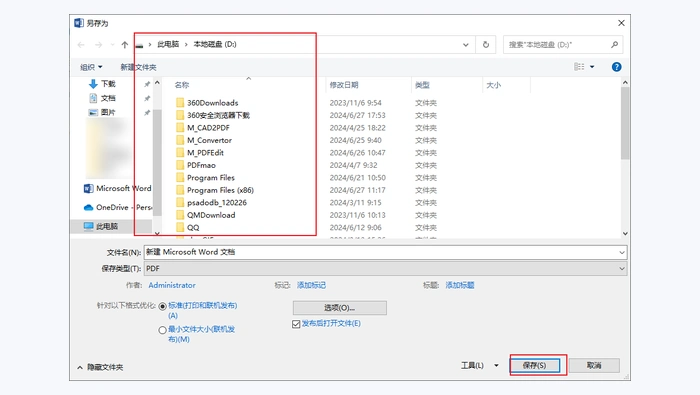The height and width of the screenshot is (395, 700).
Task: Collapse folders with 隐藏文件夹
Action: (x=100, y=367)
